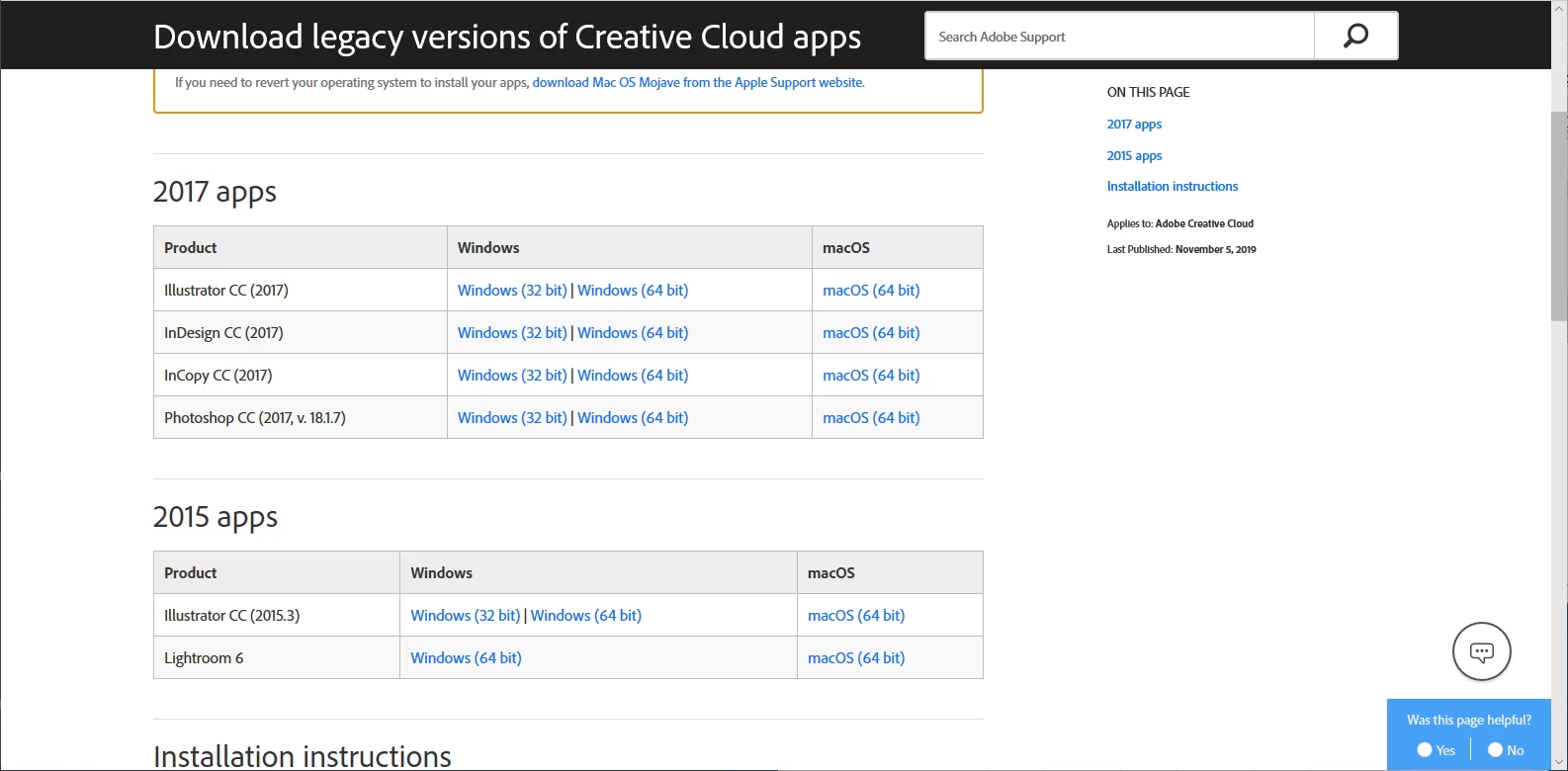Click the InCopy CC (2017) product cell

pyautogui.click(x=301, y=376)
